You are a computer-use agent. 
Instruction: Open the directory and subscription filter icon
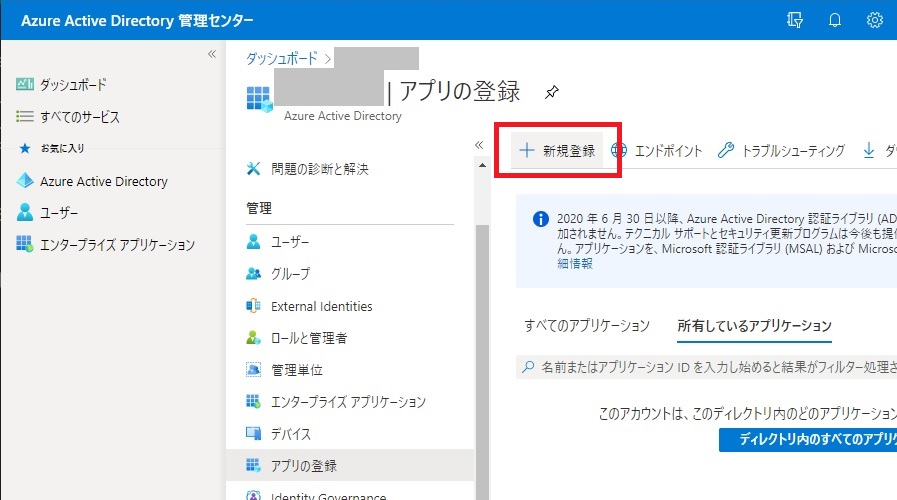[795, 20]
